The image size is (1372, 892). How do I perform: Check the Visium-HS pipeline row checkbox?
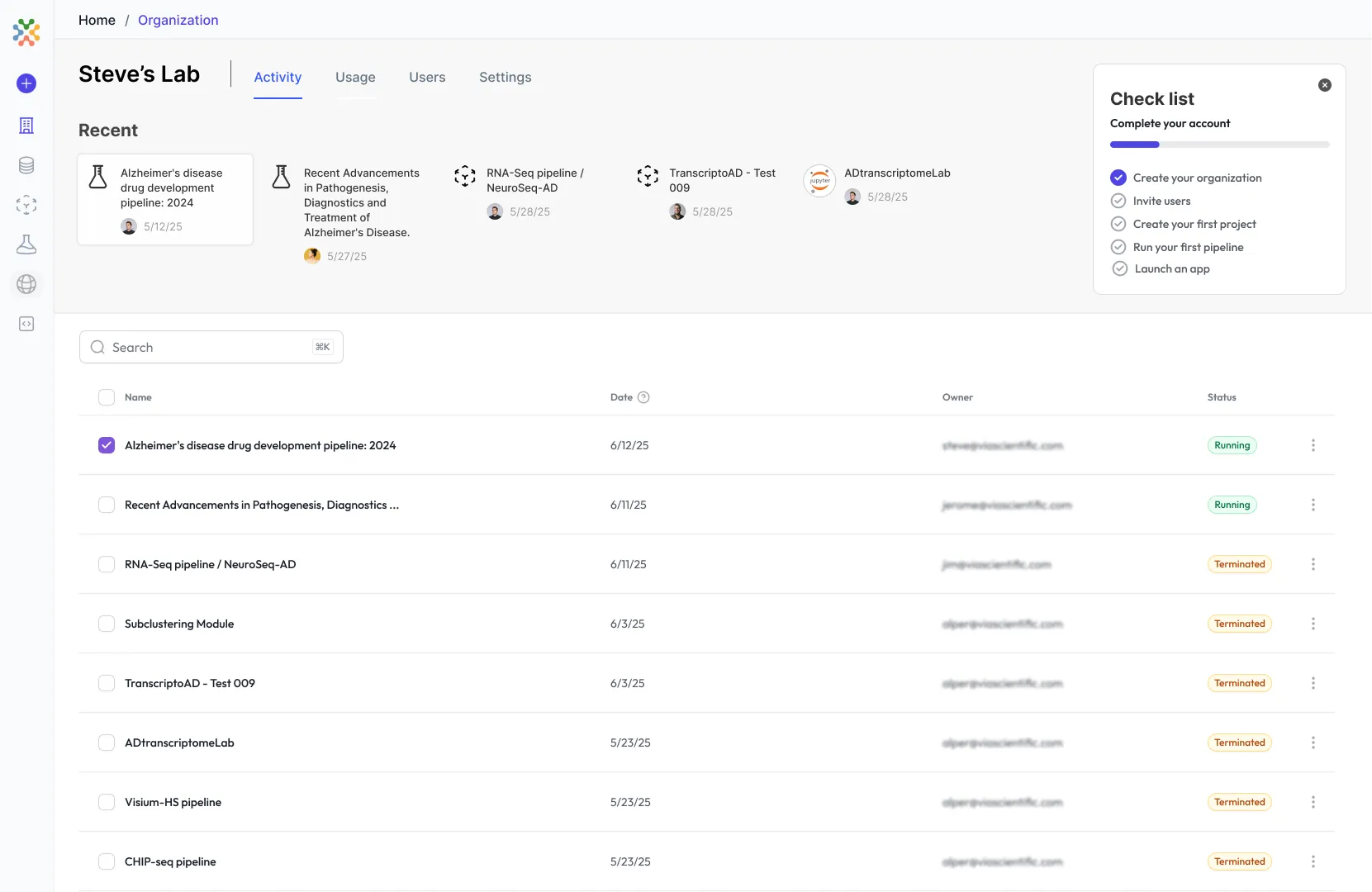(107, 802)
